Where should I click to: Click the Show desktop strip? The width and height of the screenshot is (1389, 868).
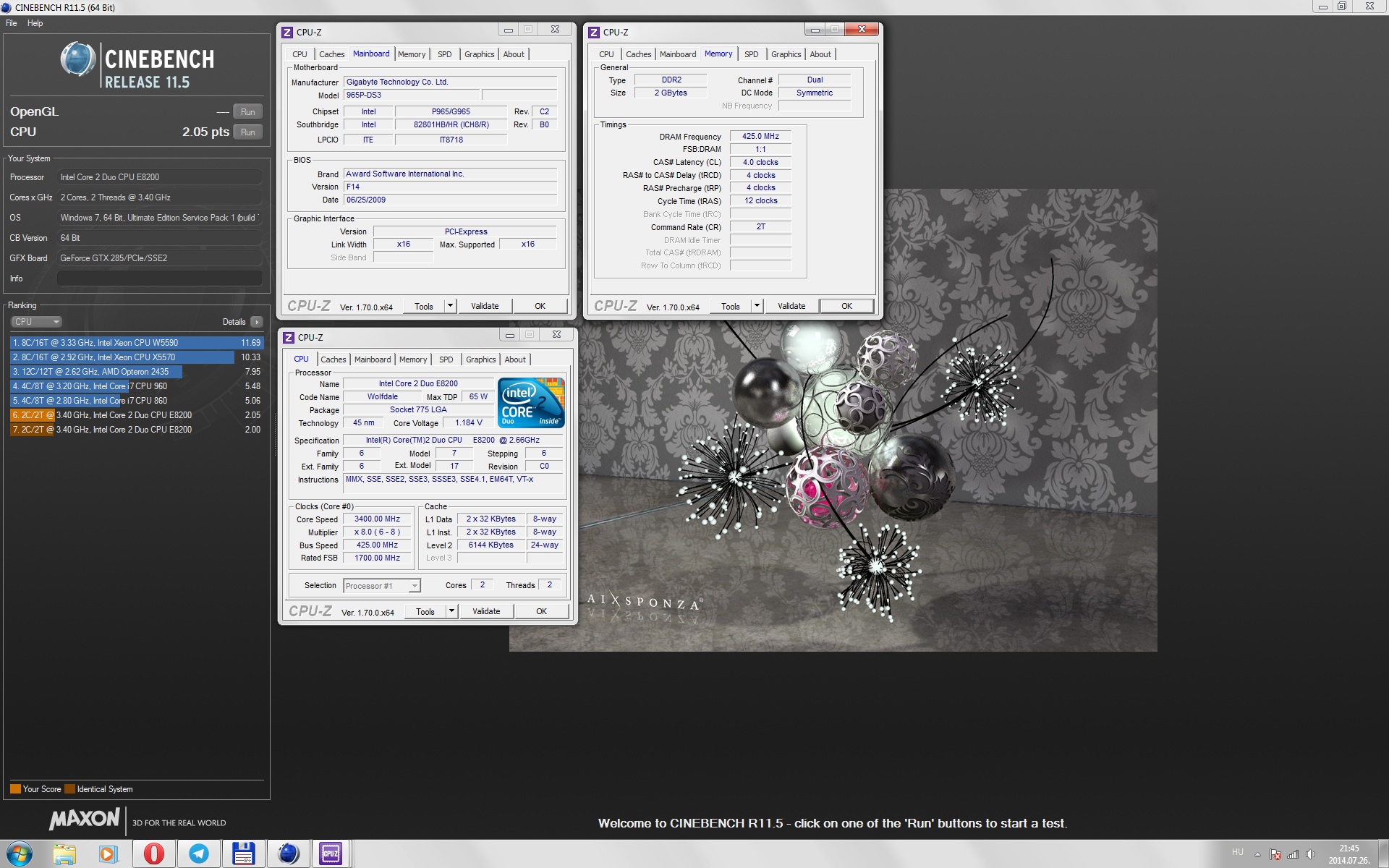click(1383, 854)
